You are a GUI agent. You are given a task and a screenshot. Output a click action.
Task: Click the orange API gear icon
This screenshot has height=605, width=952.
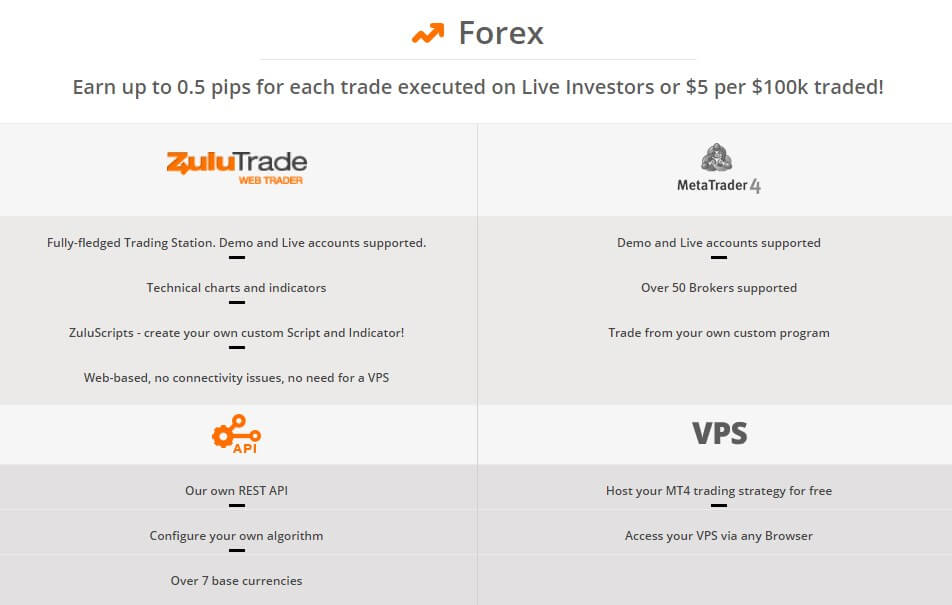click(237, 434)
